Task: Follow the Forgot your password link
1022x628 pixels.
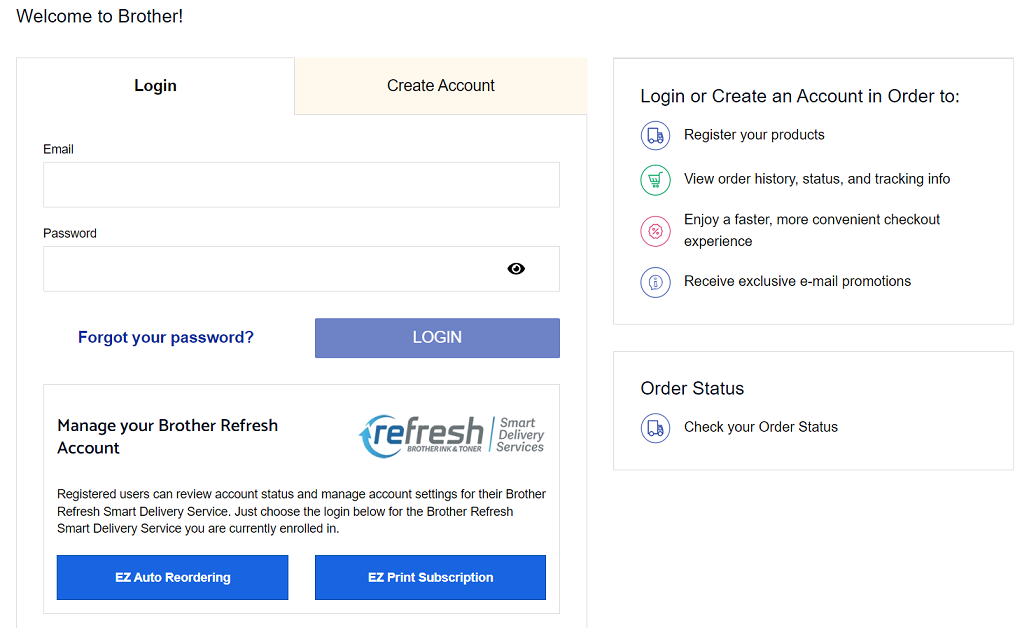Action: point(166,338)
